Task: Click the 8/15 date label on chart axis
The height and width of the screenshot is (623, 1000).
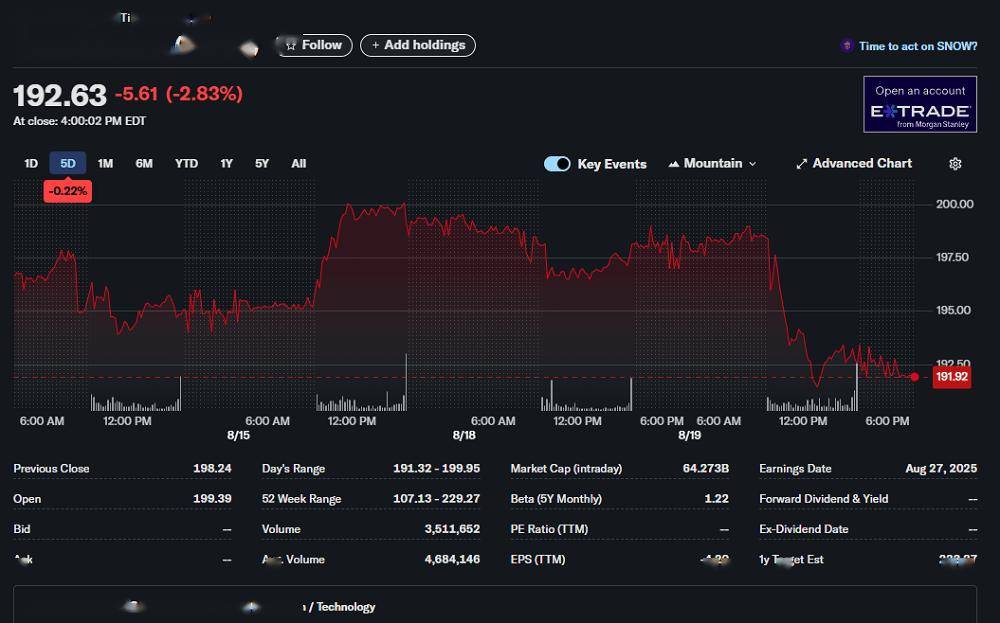Action: click(x=239, y=436)
